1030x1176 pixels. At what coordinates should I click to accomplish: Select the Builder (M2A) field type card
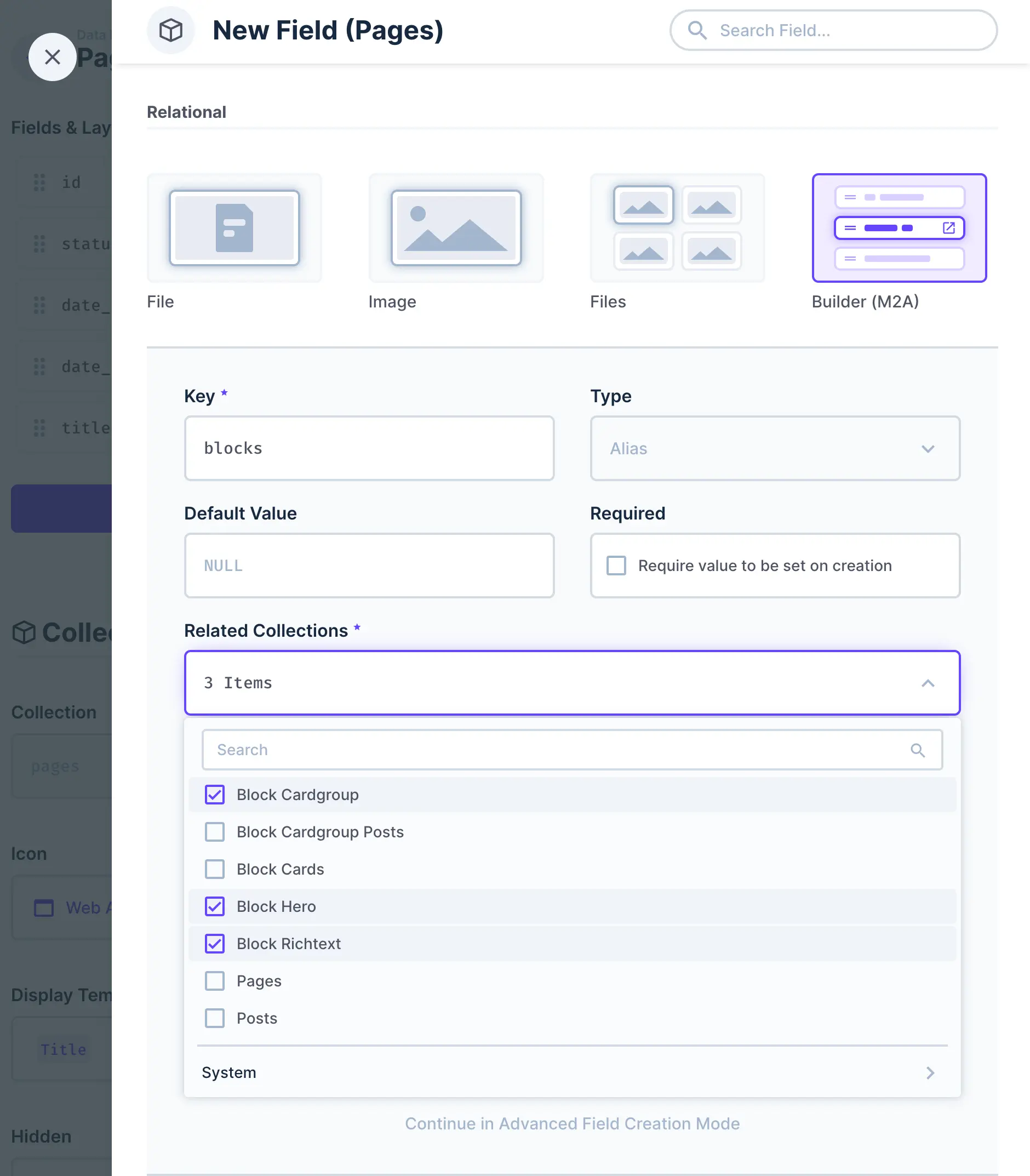pyautogui.click(x=899, y=228)
